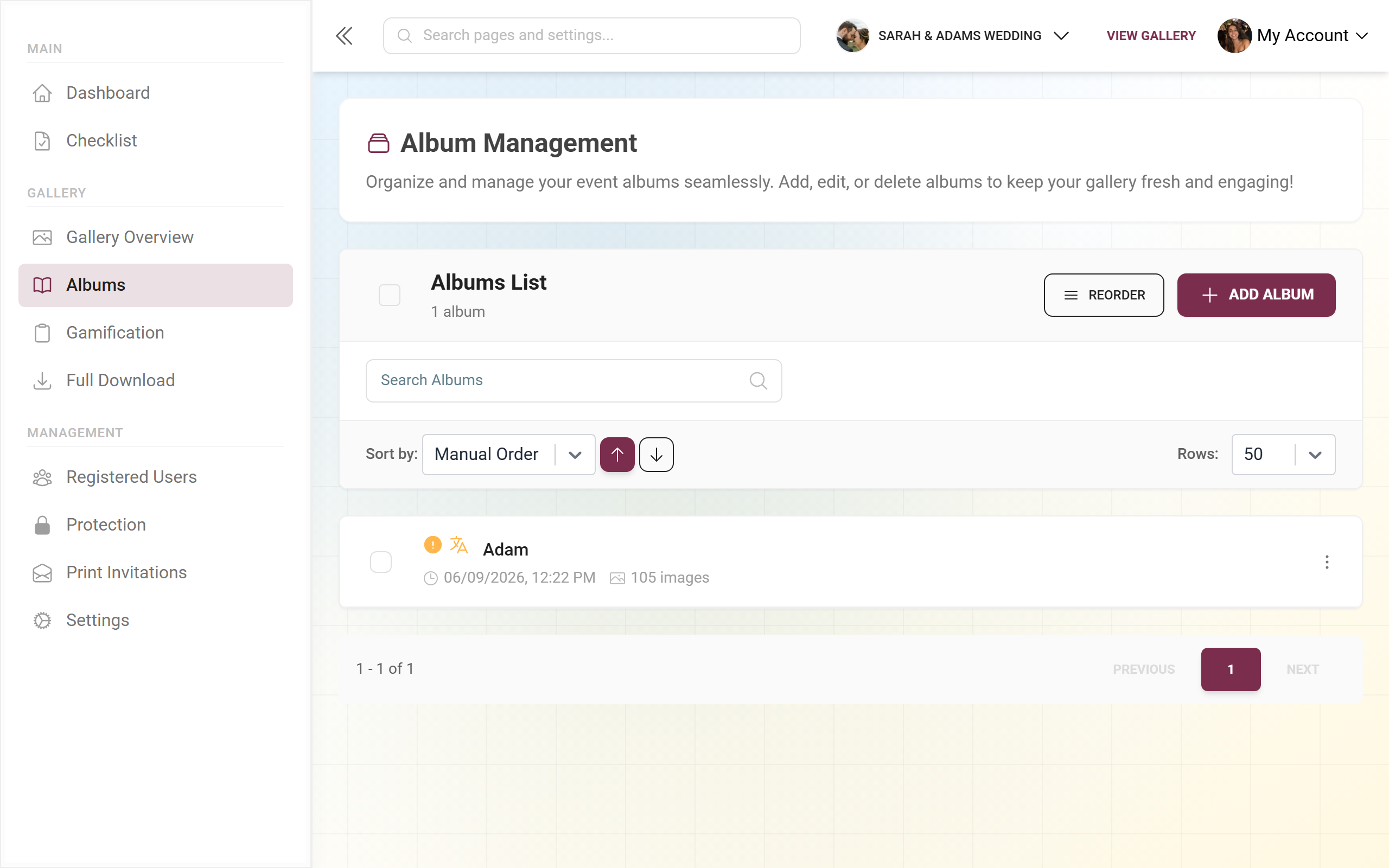Click the Checklist document icon

point(42,141)
